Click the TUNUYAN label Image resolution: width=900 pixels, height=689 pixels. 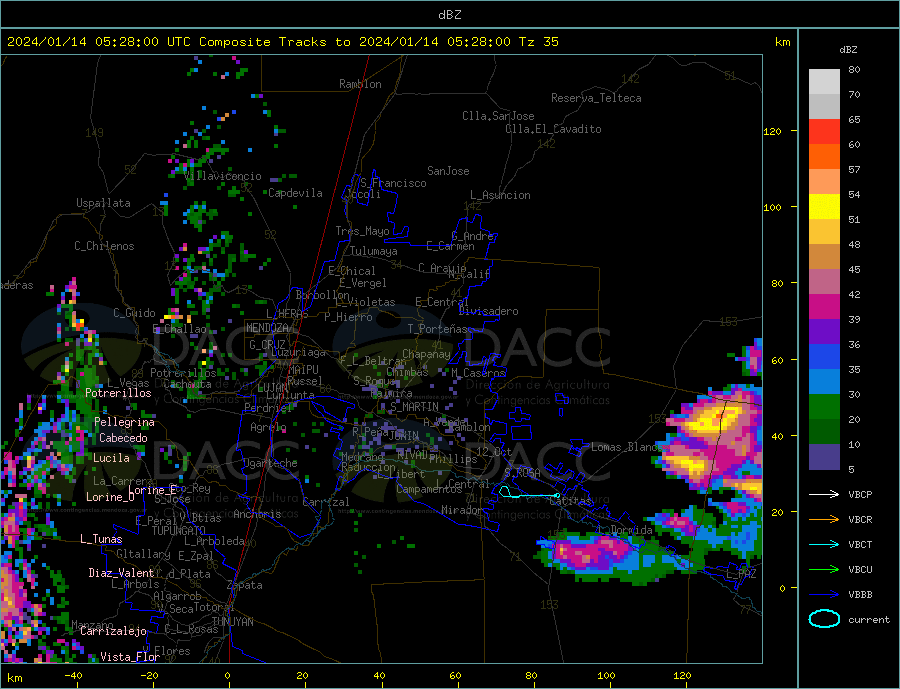pyautogui.click(x=232, y=622)
